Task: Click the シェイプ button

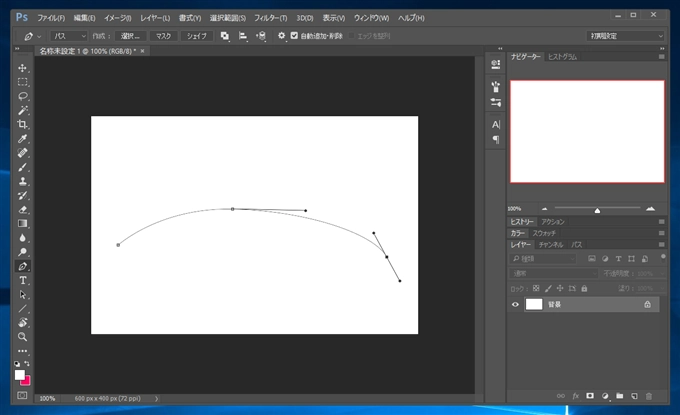Action: pos(197,36)
